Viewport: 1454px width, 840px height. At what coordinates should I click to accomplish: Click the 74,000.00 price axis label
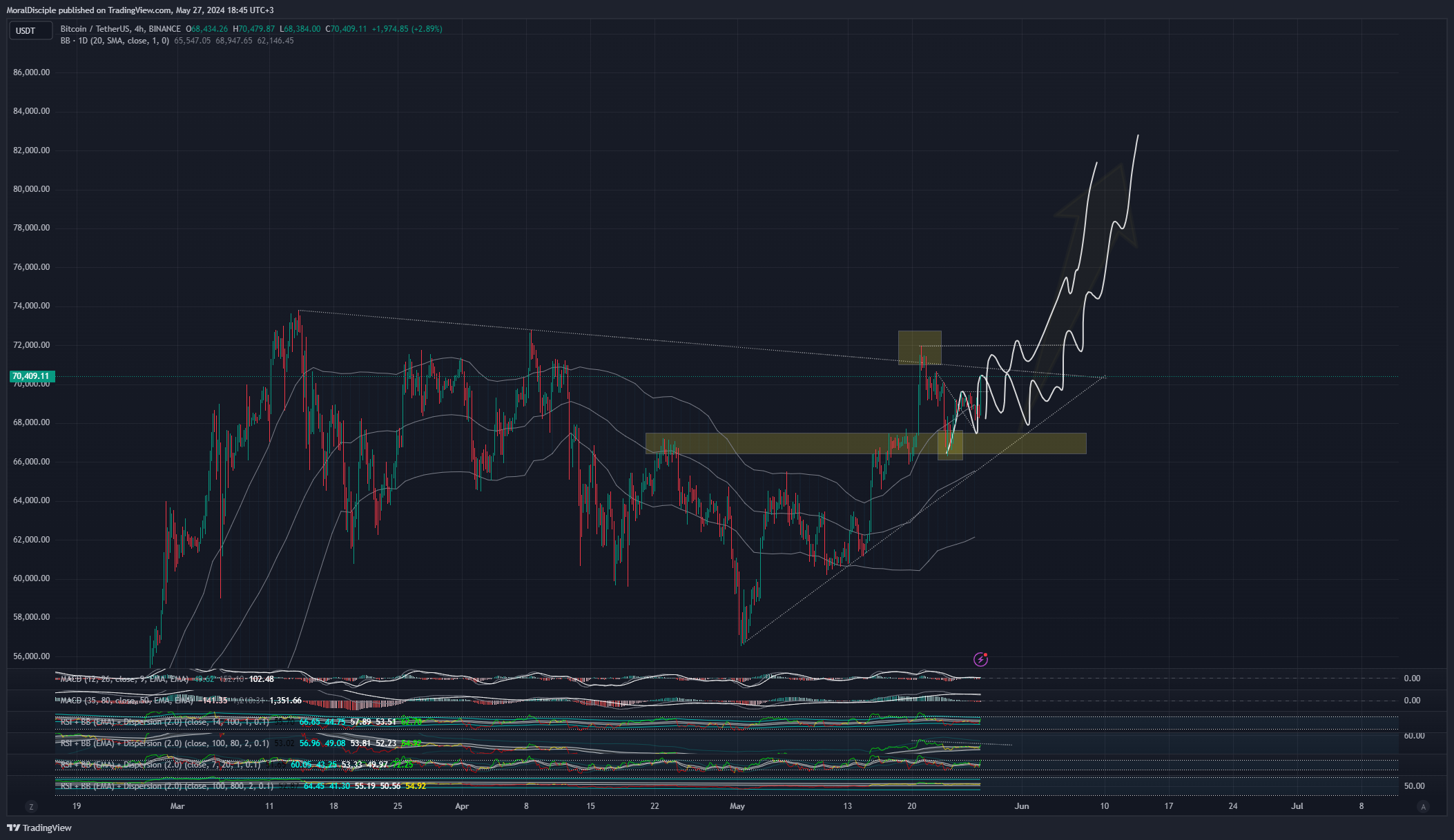[32, 306]
